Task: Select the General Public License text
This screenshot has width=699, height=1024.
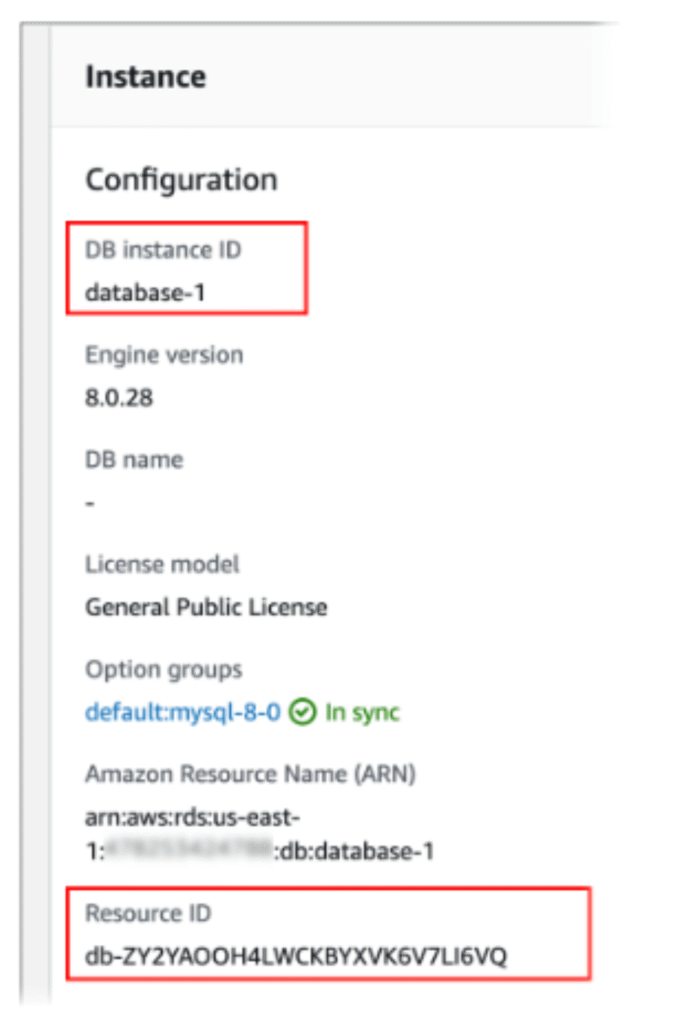Action: (x=206, y=607)
